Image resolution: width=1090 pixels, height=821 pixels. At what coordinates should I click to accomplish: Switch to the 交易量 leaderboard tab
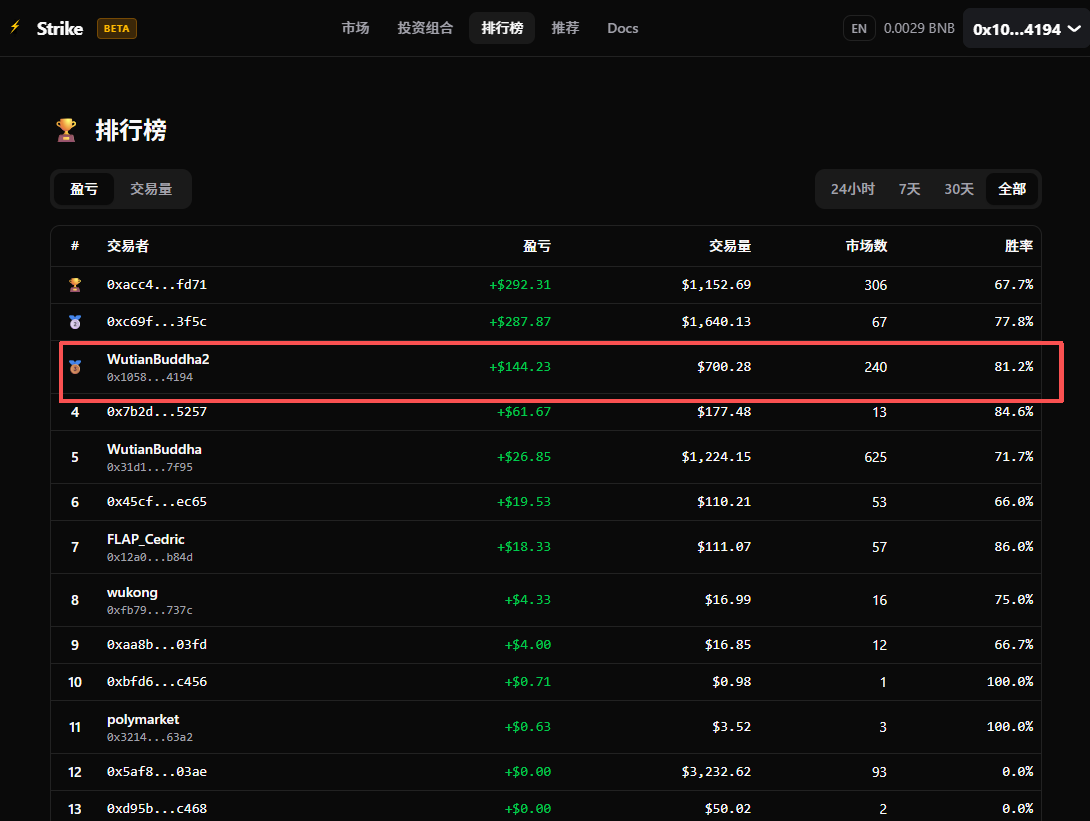tap(151, 189)
